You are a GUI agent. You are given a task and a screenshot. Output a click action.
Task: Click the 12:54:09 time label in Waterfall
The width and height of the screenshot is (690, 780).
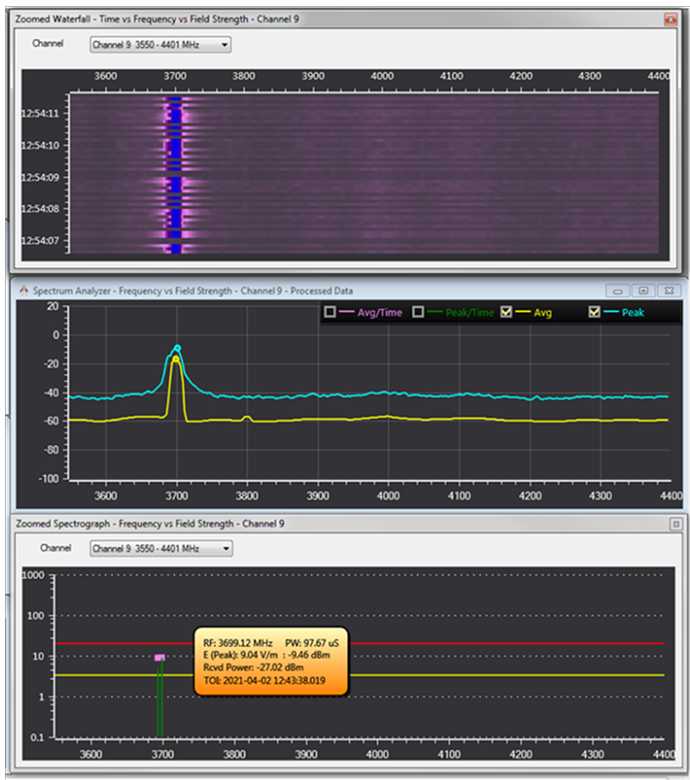click(40, 177)
